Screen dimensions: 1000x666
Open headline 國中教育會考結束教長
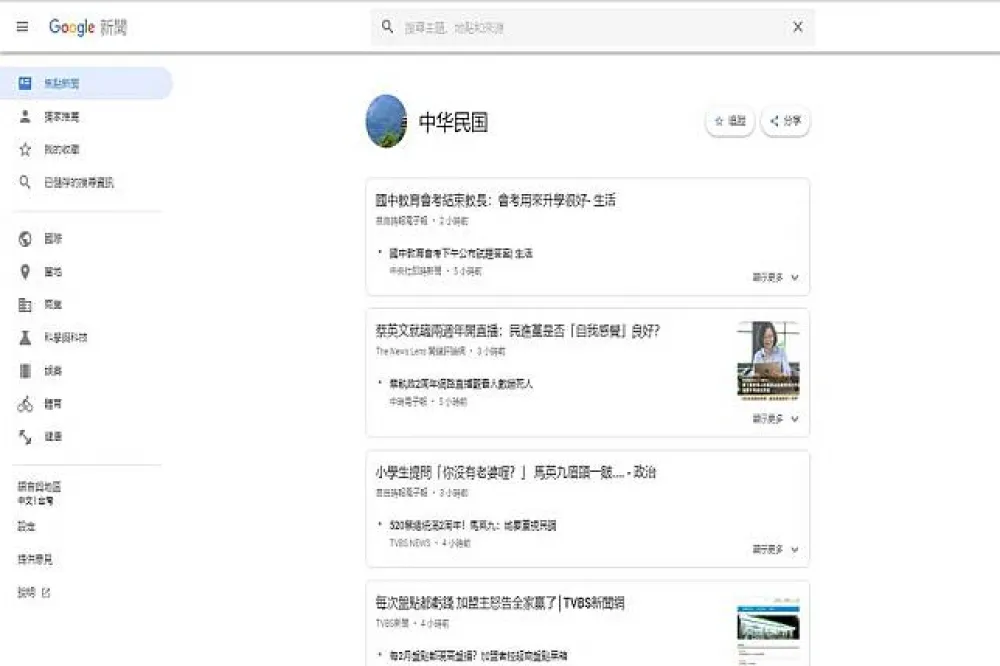(496, 200)
